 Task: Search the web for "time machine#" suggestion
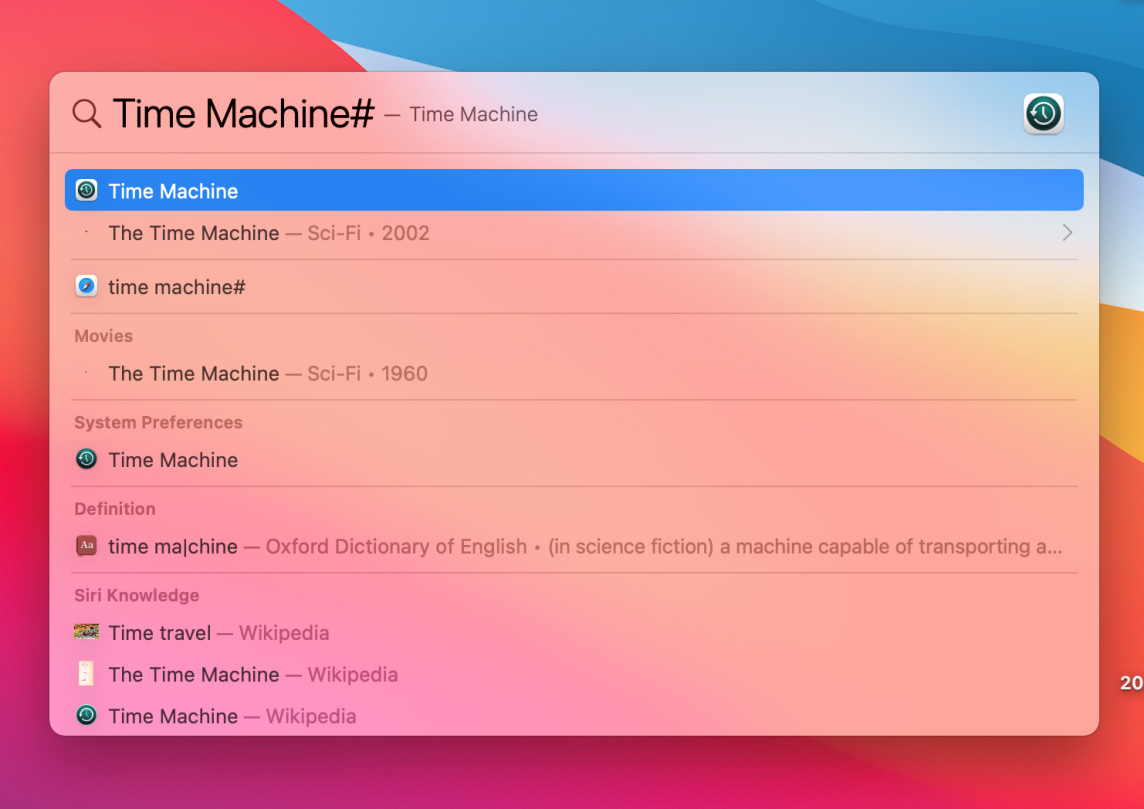[177, 287]
